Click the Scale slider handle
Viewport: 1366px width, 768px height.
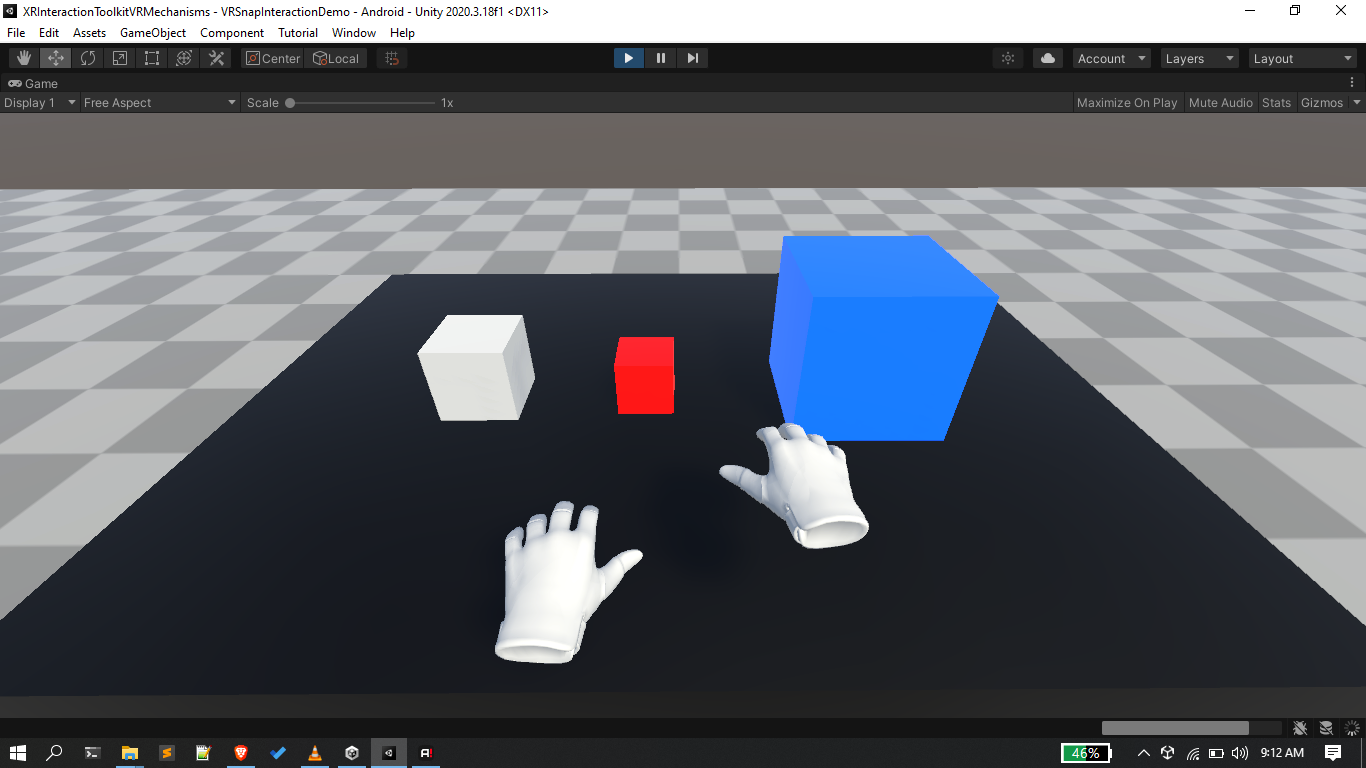(290, 102)
